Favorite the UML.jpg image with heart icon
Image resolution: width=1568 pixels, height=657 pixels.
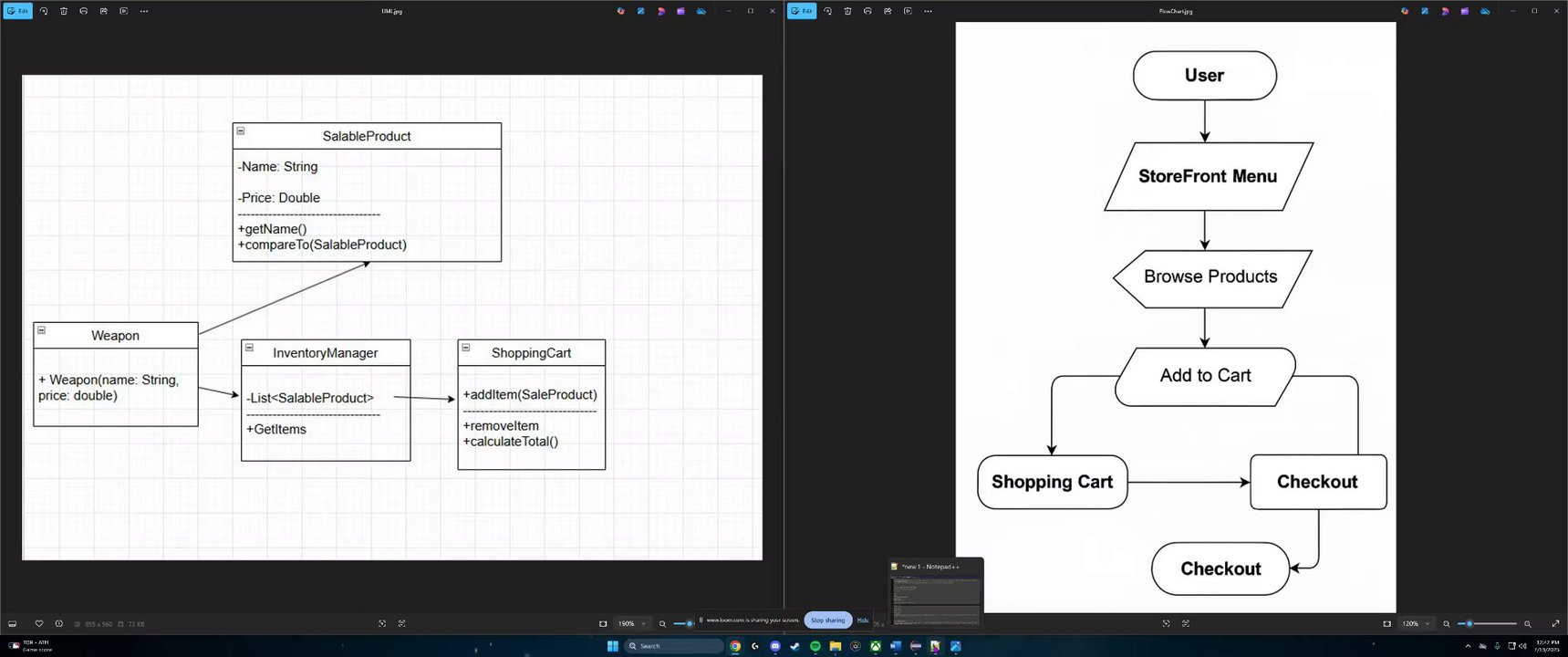point(38,624)
